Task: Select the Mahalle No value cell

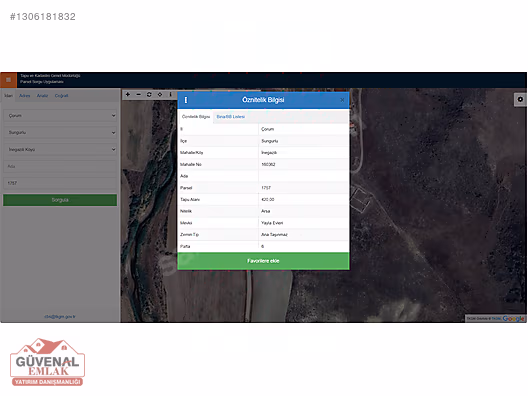Action: [303, 164]
